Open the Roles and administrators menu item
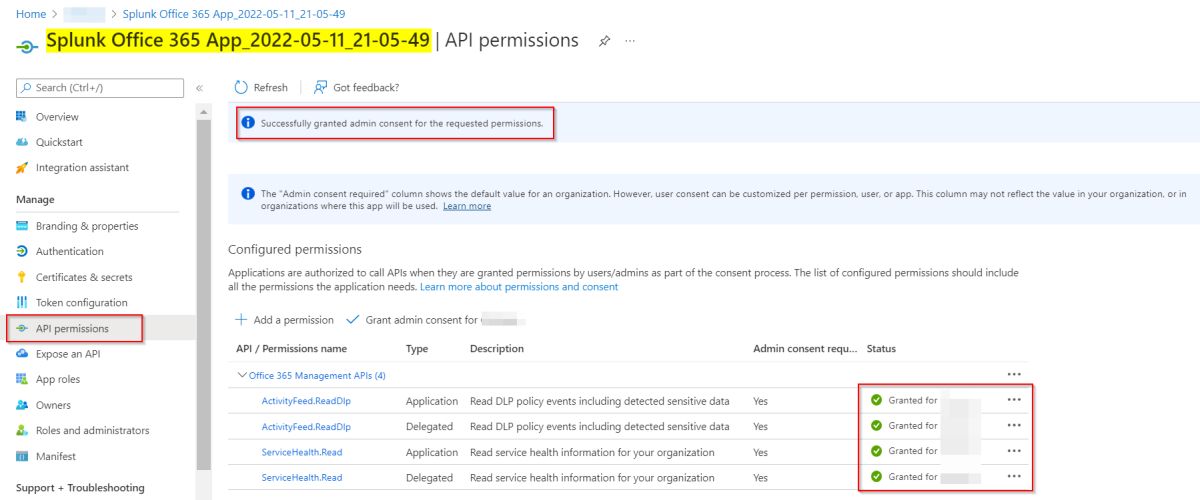This screenshot has height=500, width=1200. 92,430
